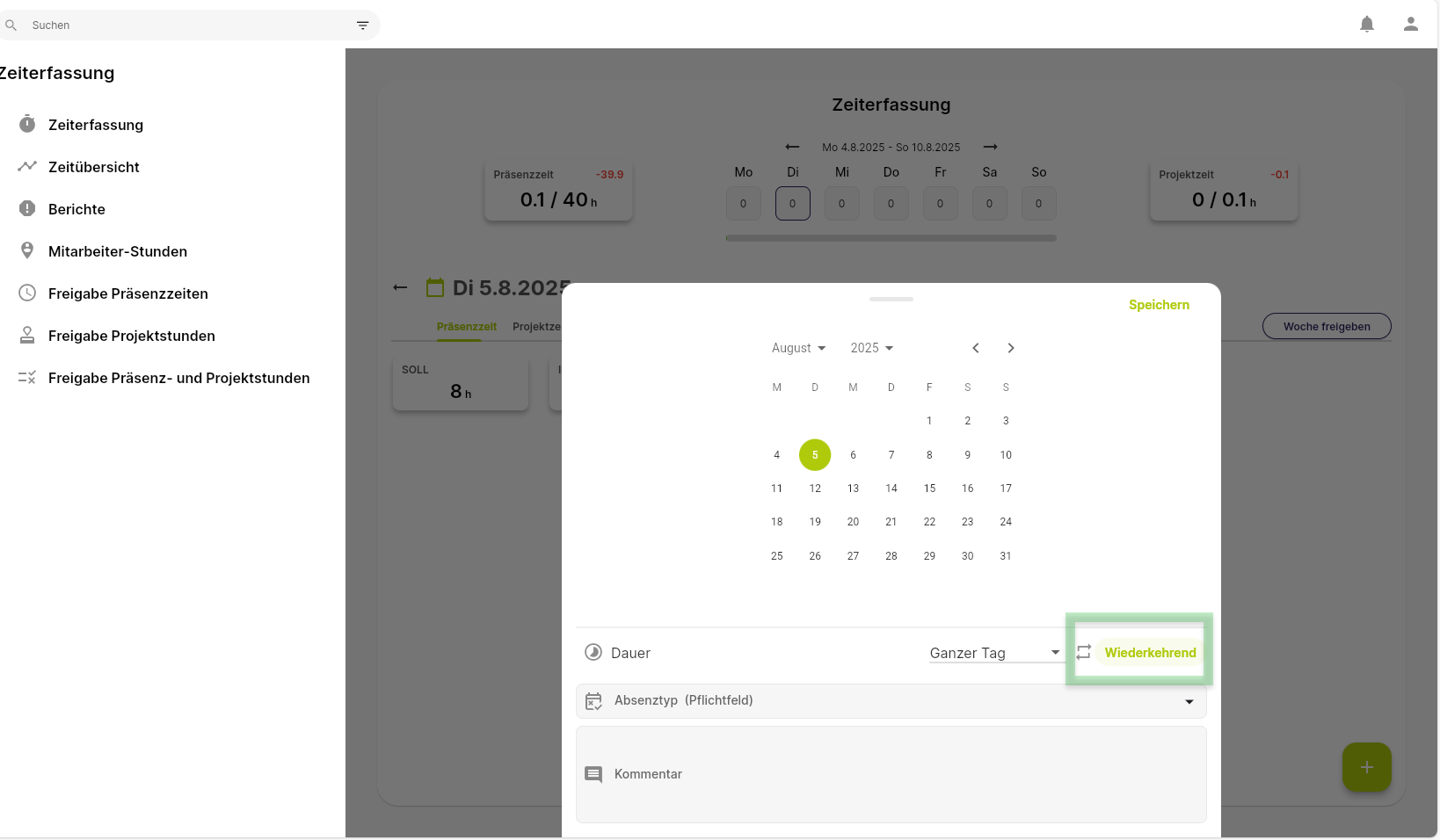Click back arrow beside Di 5.8.2025
The height and width of the screenshot is (840, 1440).
pyautogui.click(x=400, y=287)
